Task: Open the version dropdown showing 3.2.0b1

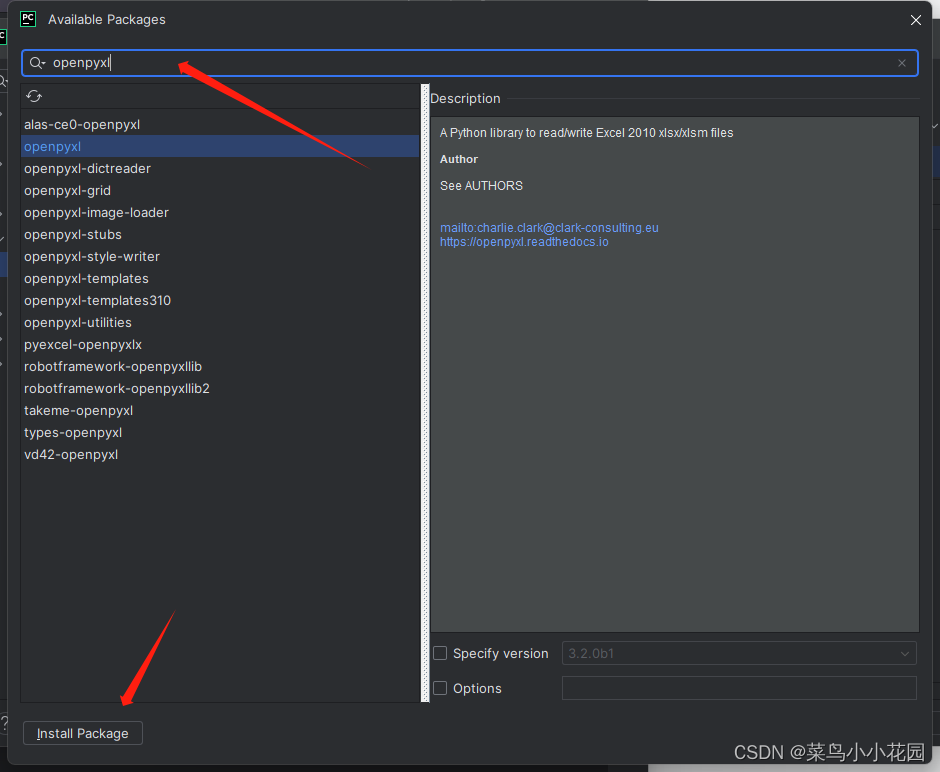Action: 739,653
